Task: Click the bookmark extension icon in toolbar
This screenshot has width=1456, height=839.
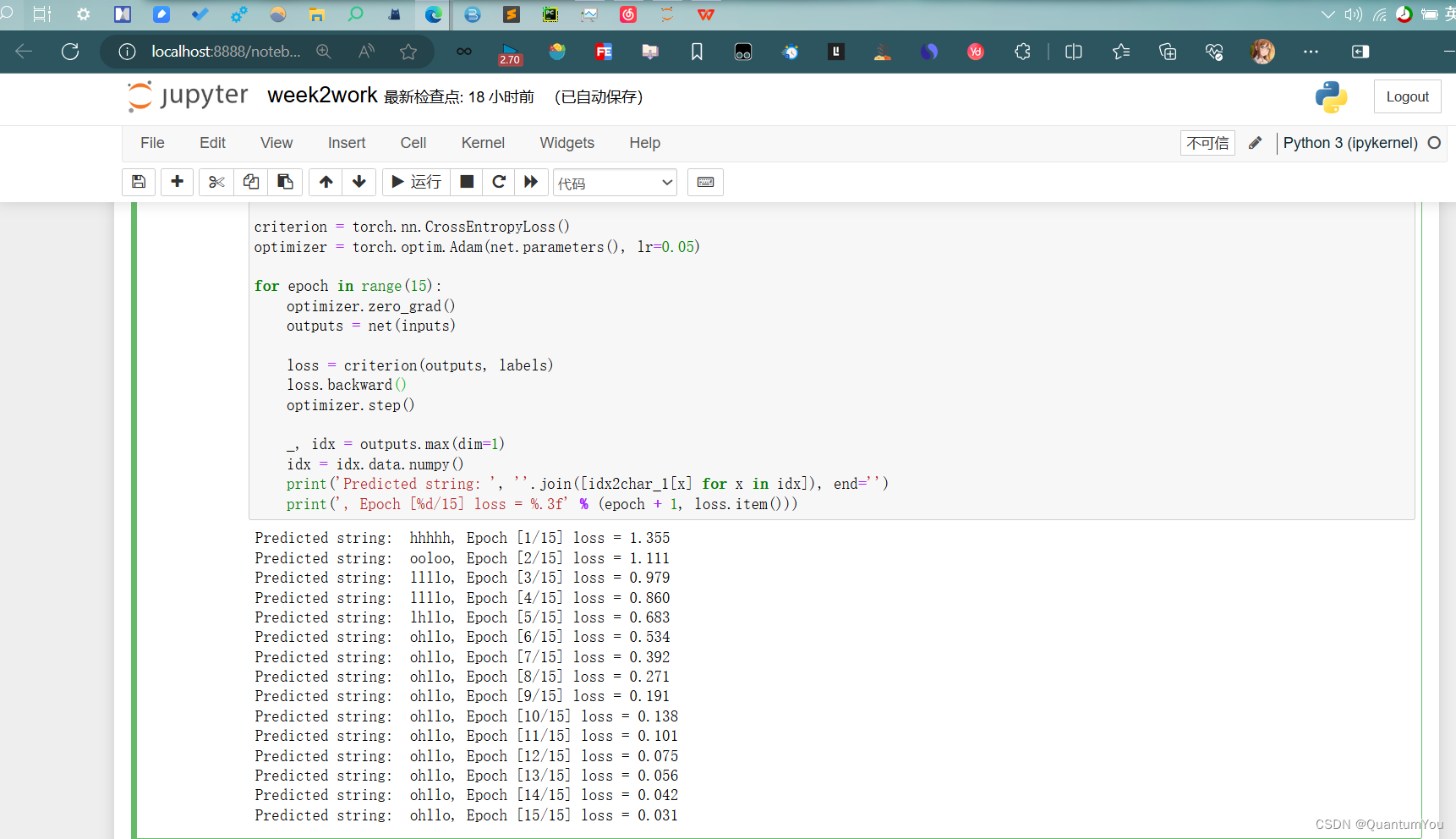Action: [697, 52]
